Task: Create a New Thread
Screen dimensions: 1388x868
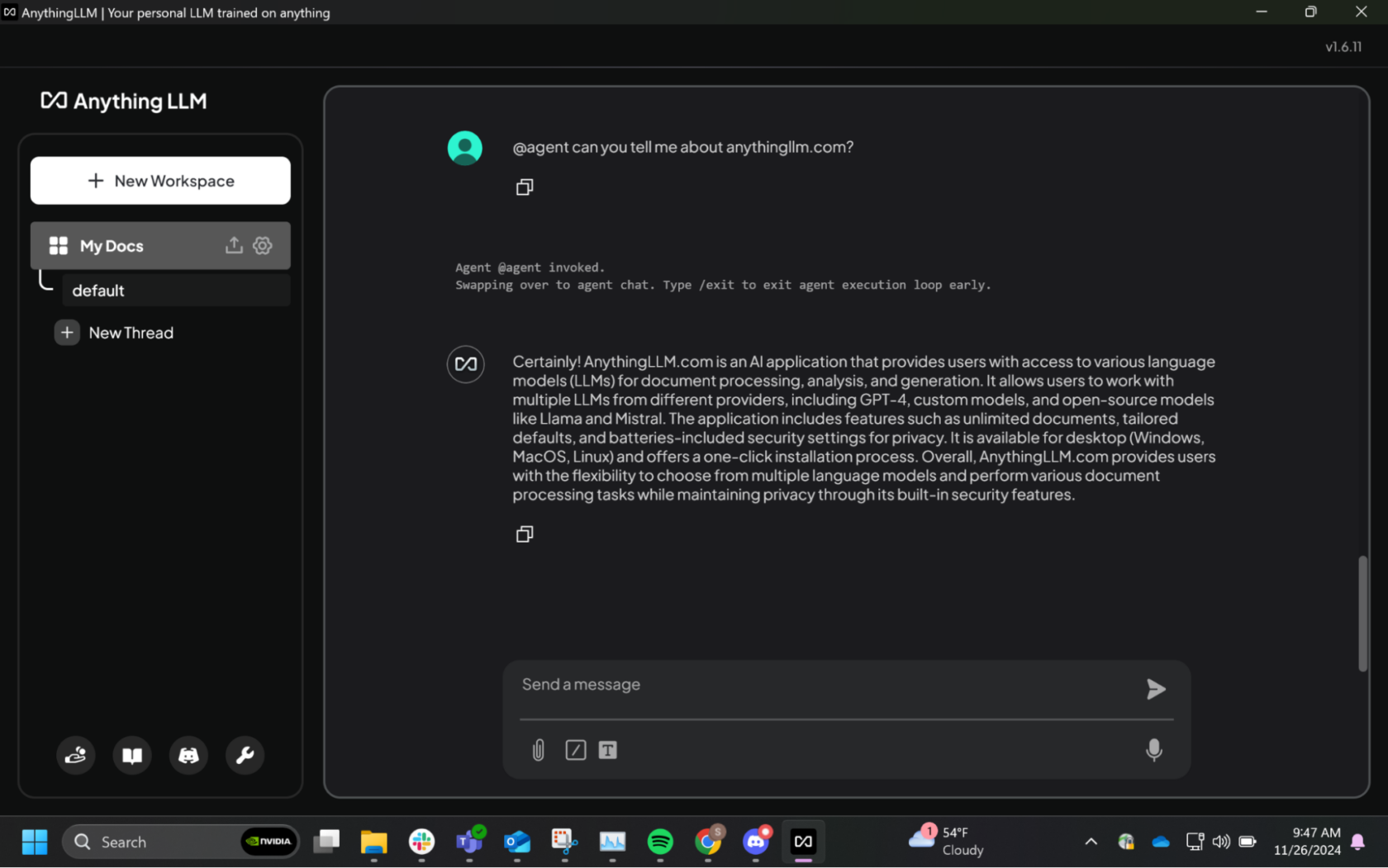Action: pyautogui.click(x=115, y=333)
